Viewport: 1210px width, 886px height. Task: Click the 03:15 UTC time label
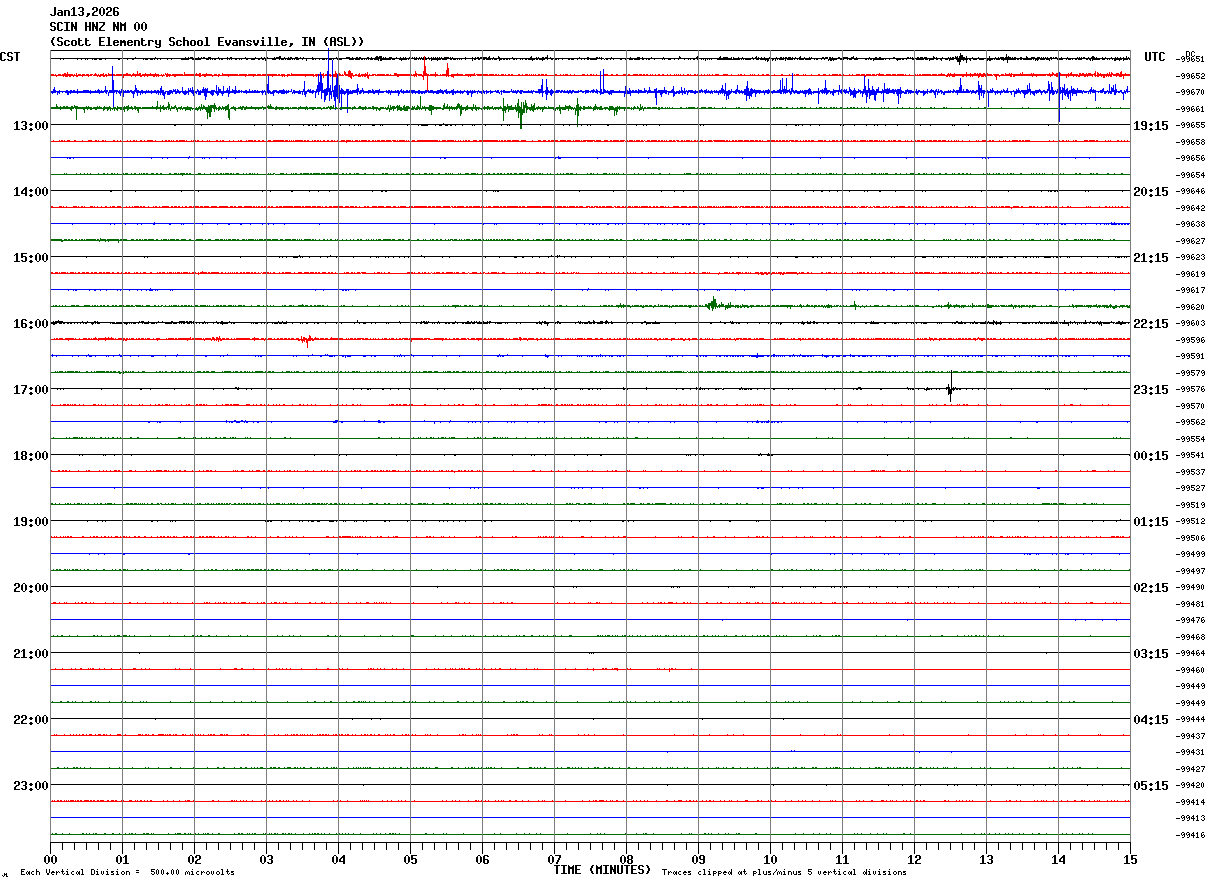(x=1151, y=654)
